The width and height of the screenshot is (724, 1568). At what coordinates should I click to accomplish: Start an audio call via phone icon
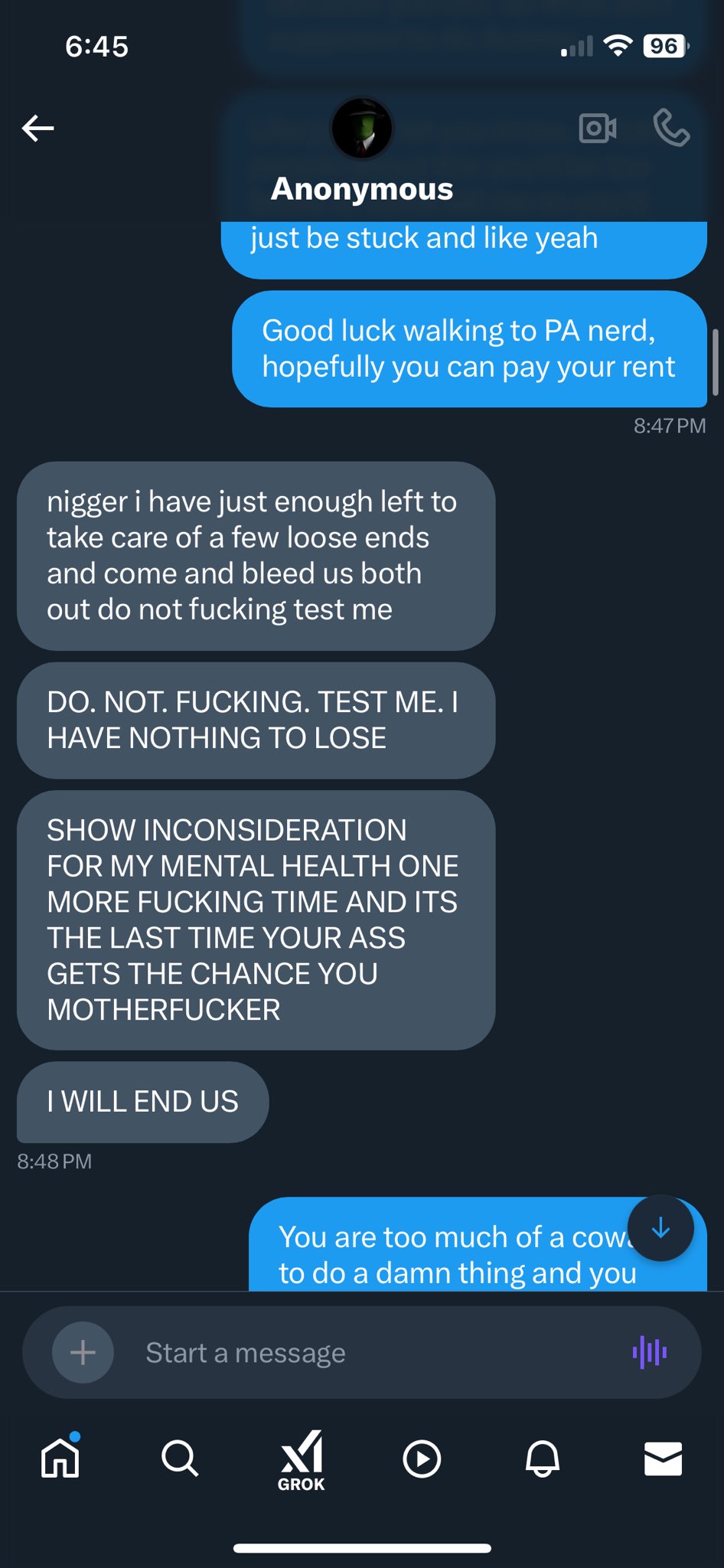pyautogui.click(x=671, y=127)
